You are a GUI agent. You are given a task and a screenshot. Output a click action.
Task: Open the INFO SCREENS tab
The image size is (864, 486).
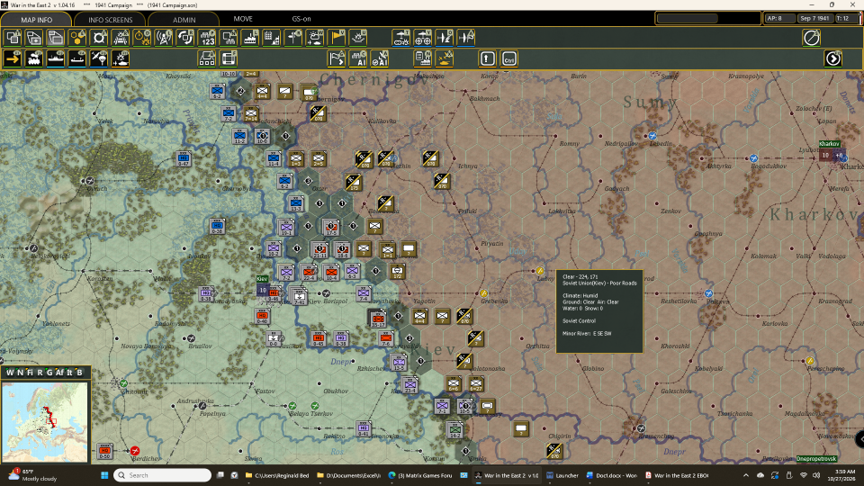tap(110, 19)
